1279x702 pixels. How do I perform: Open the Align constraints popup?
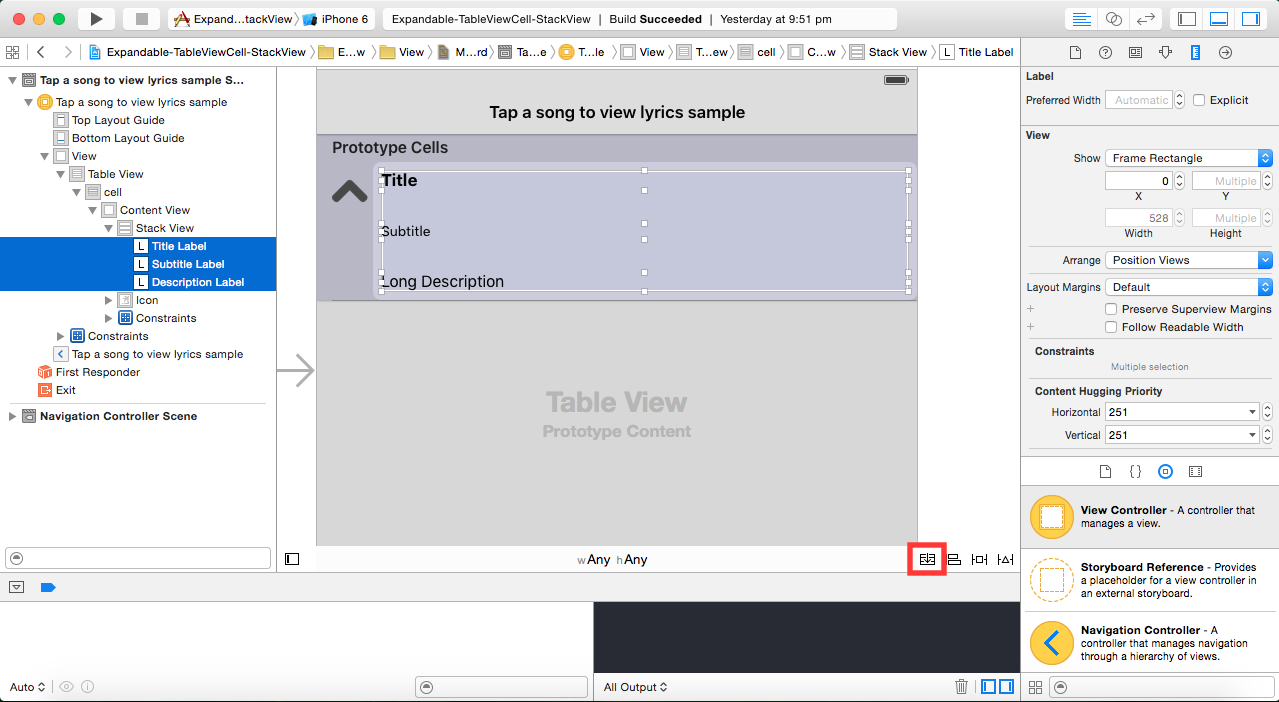954,559
